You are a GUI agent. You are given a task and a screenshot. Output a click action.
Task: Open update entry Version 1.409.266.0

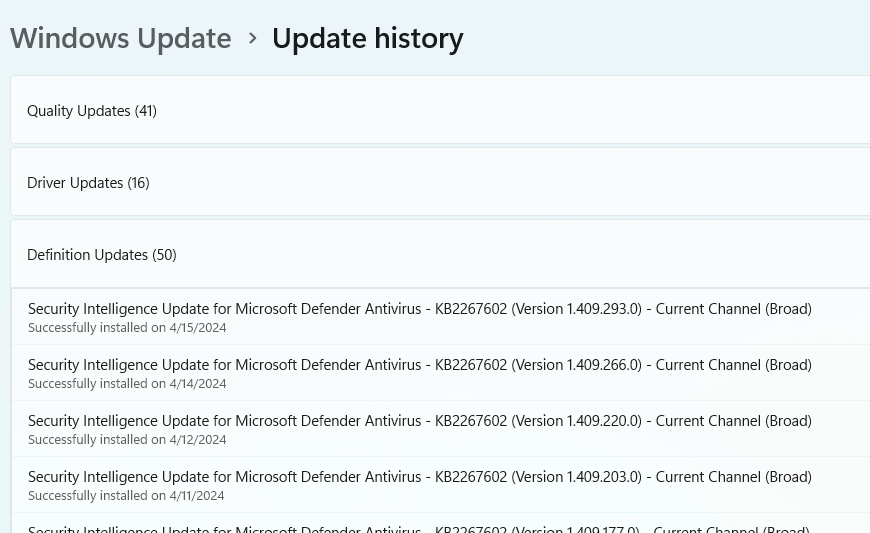419,365
